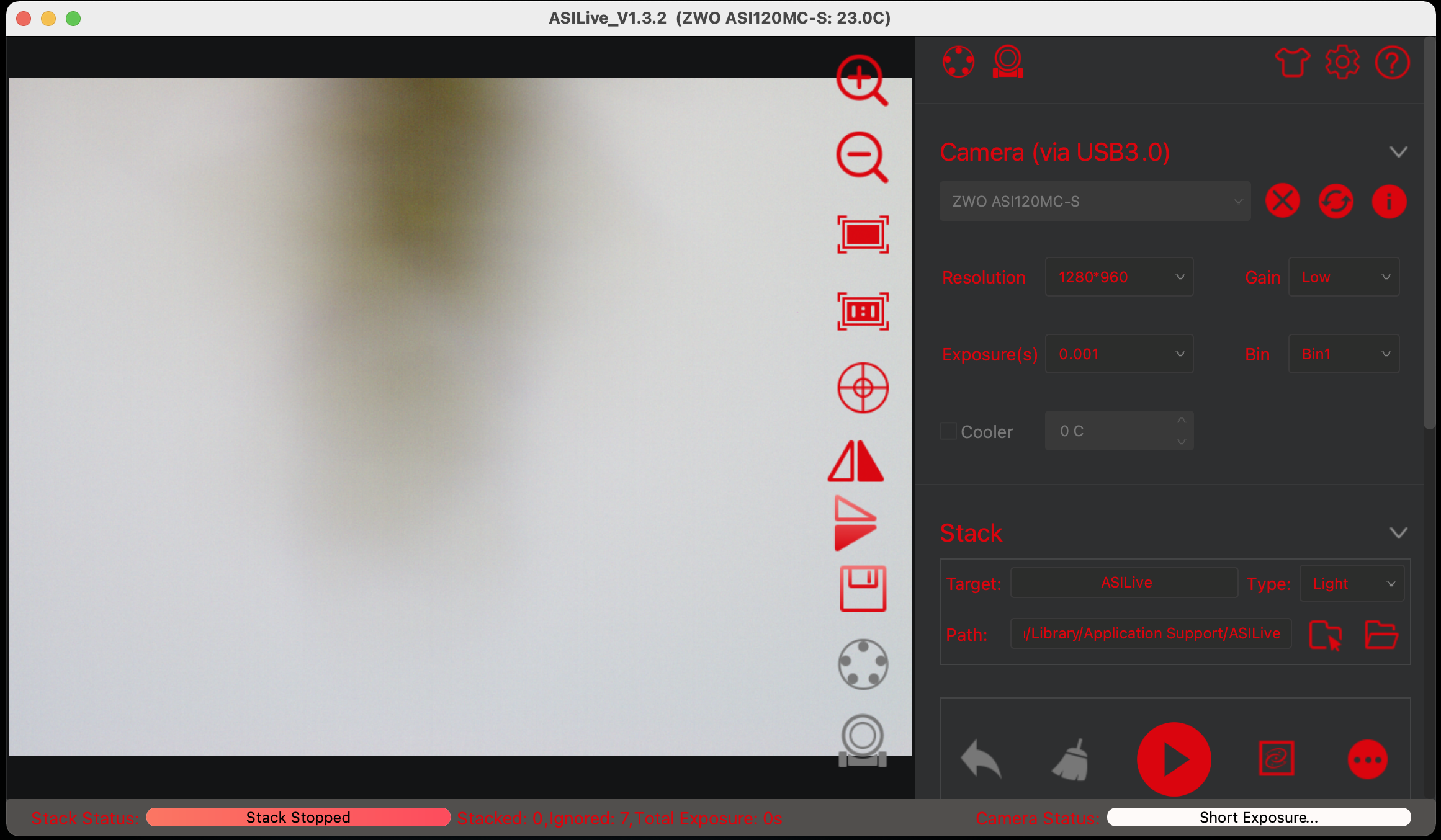The image size is (1441, 840).
Task: Enable the Cooler checkbox
Action: coord(948,431)
